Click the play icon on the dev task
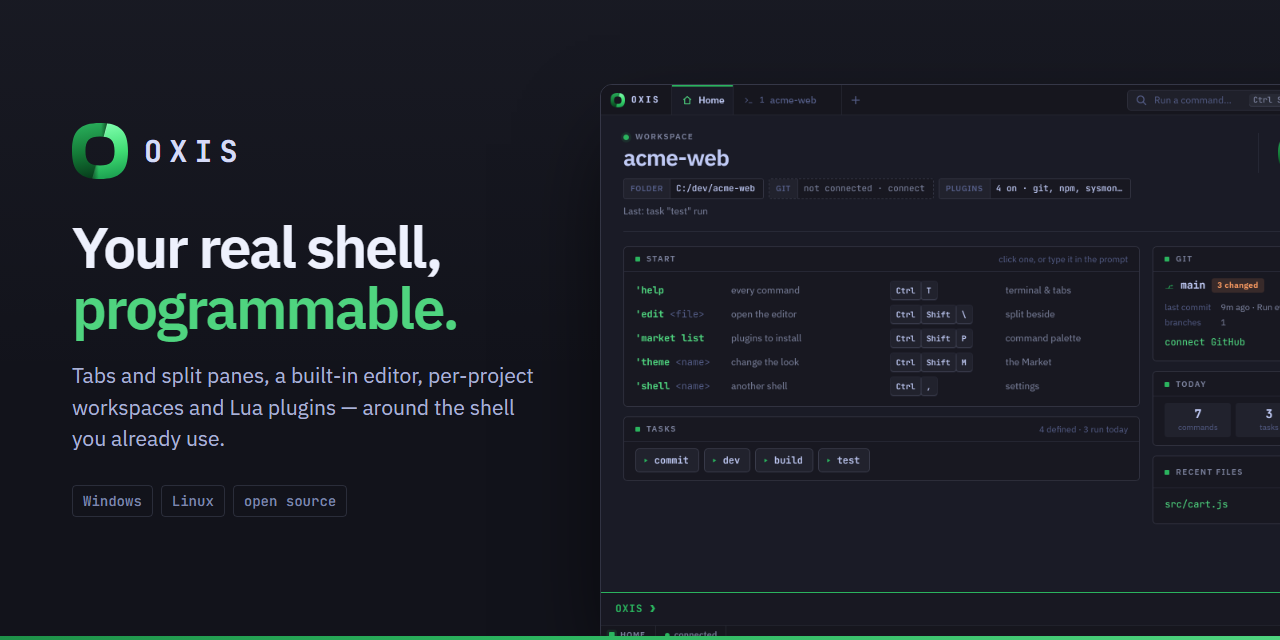 click(x=714, y=460)
